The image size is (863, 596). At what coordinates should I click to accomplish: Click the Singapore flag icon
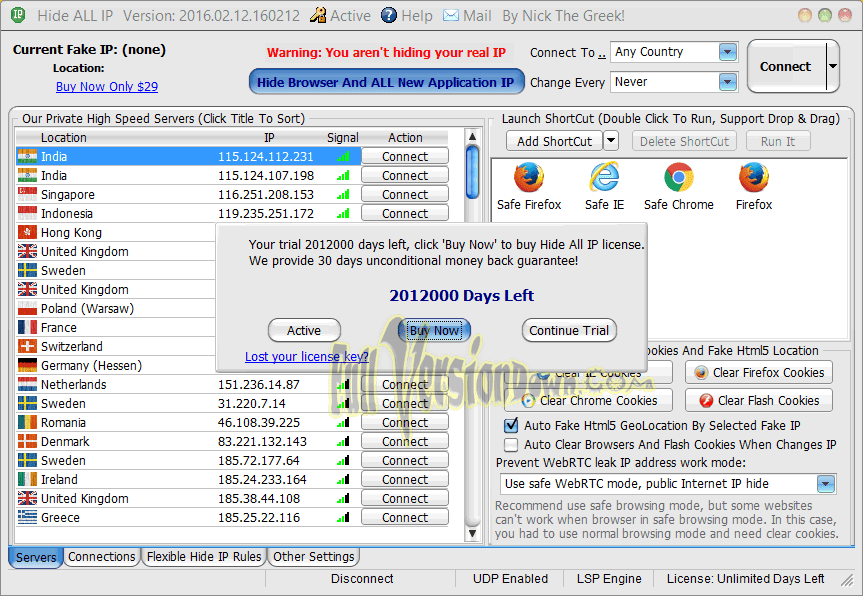pos(27,194)
